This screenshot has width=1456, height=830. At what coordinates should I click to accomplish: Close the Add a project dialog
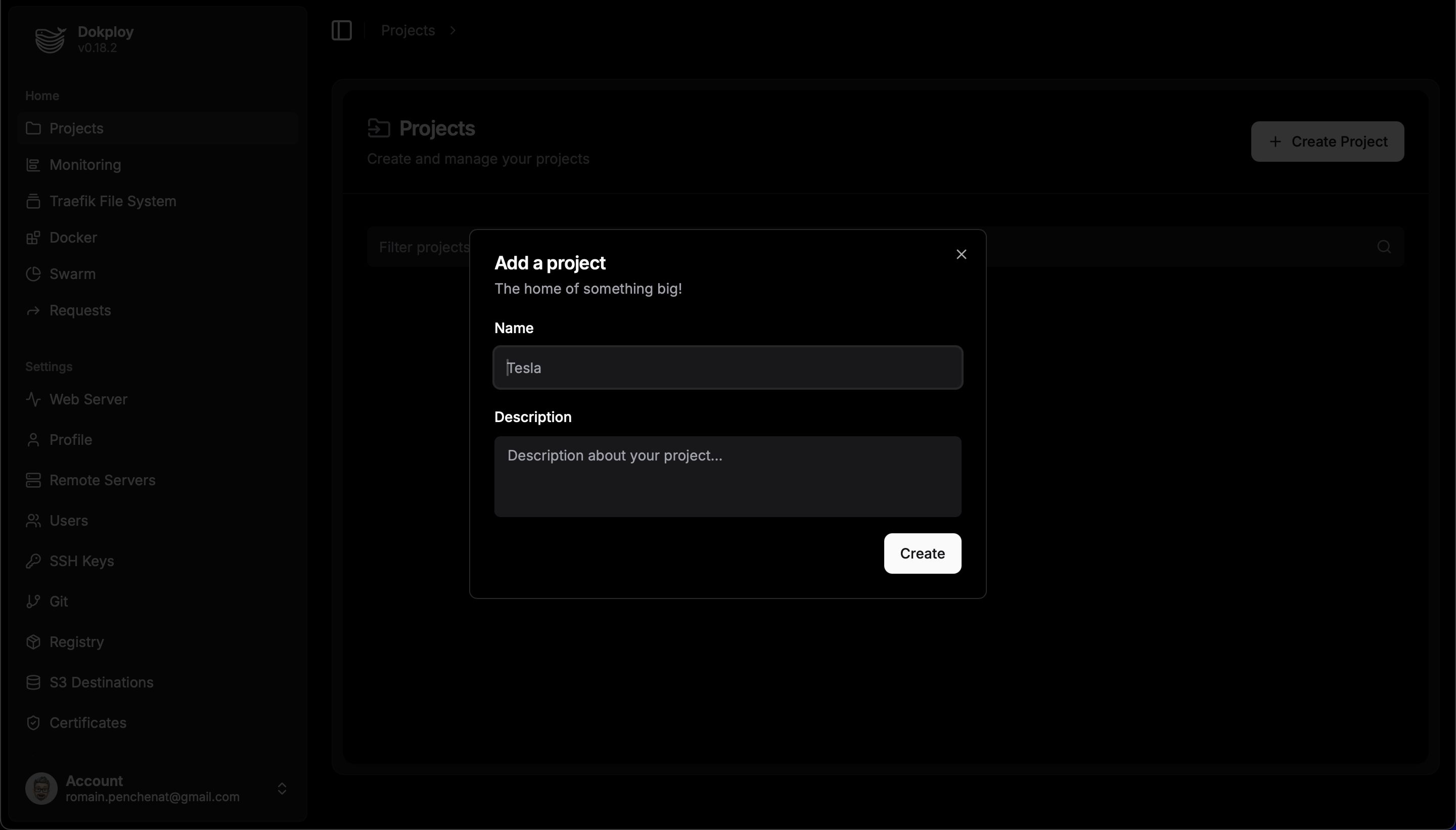960,254
